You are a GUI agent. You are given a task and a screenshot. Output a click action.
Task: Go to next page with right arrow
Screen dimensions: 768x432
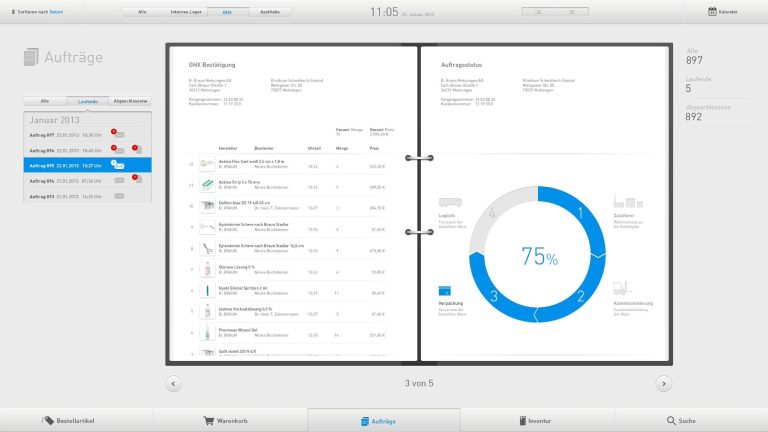(x=663, y=383)
